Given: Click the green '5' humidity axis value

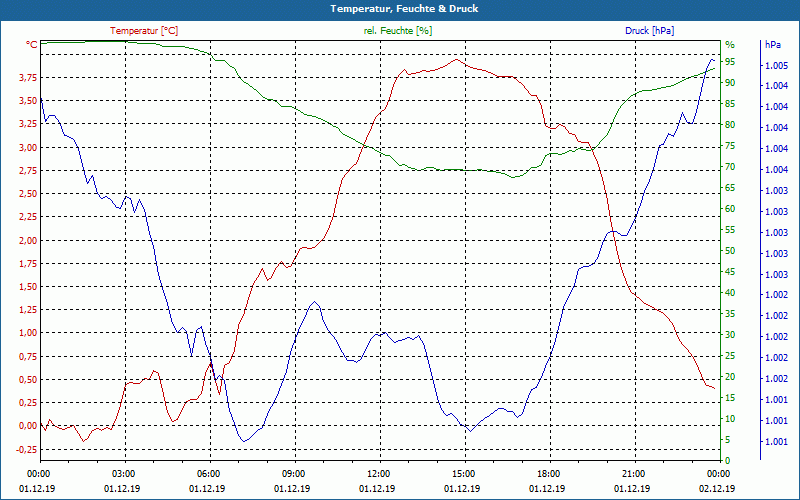Looking at the screenshot, I should pyautogui.click(x=728, y=440).
